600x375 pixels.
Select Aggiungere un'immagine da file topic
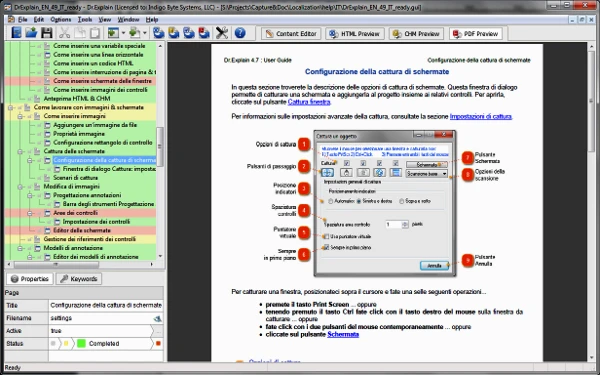[95, 125]
